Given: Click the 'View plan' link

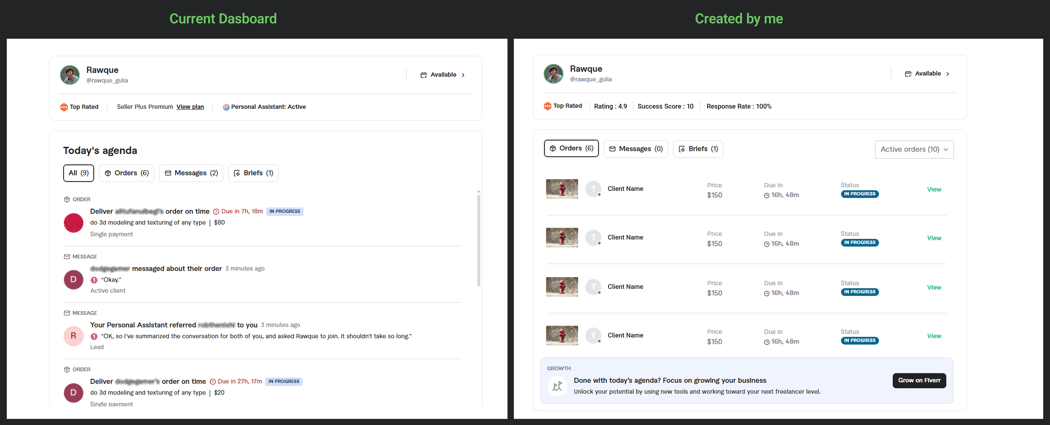Looking at the screenshot, I should click(x=190, y=107).
